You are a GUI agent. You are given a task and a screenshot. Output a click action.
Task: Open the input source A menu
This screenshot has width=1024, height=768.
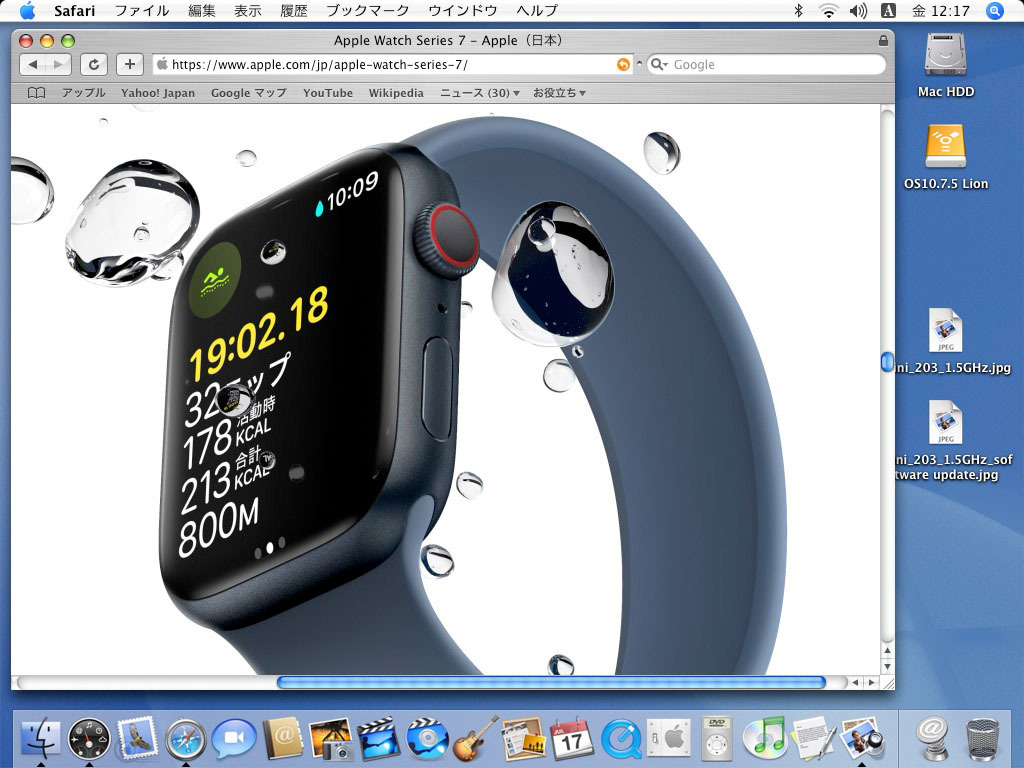[x=888, y=10]
